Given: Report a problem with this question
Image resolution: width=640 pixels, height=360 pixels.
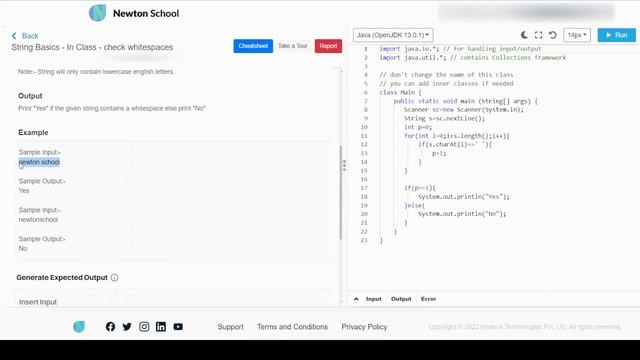Looking at the screenshot, I should [328, 46].
